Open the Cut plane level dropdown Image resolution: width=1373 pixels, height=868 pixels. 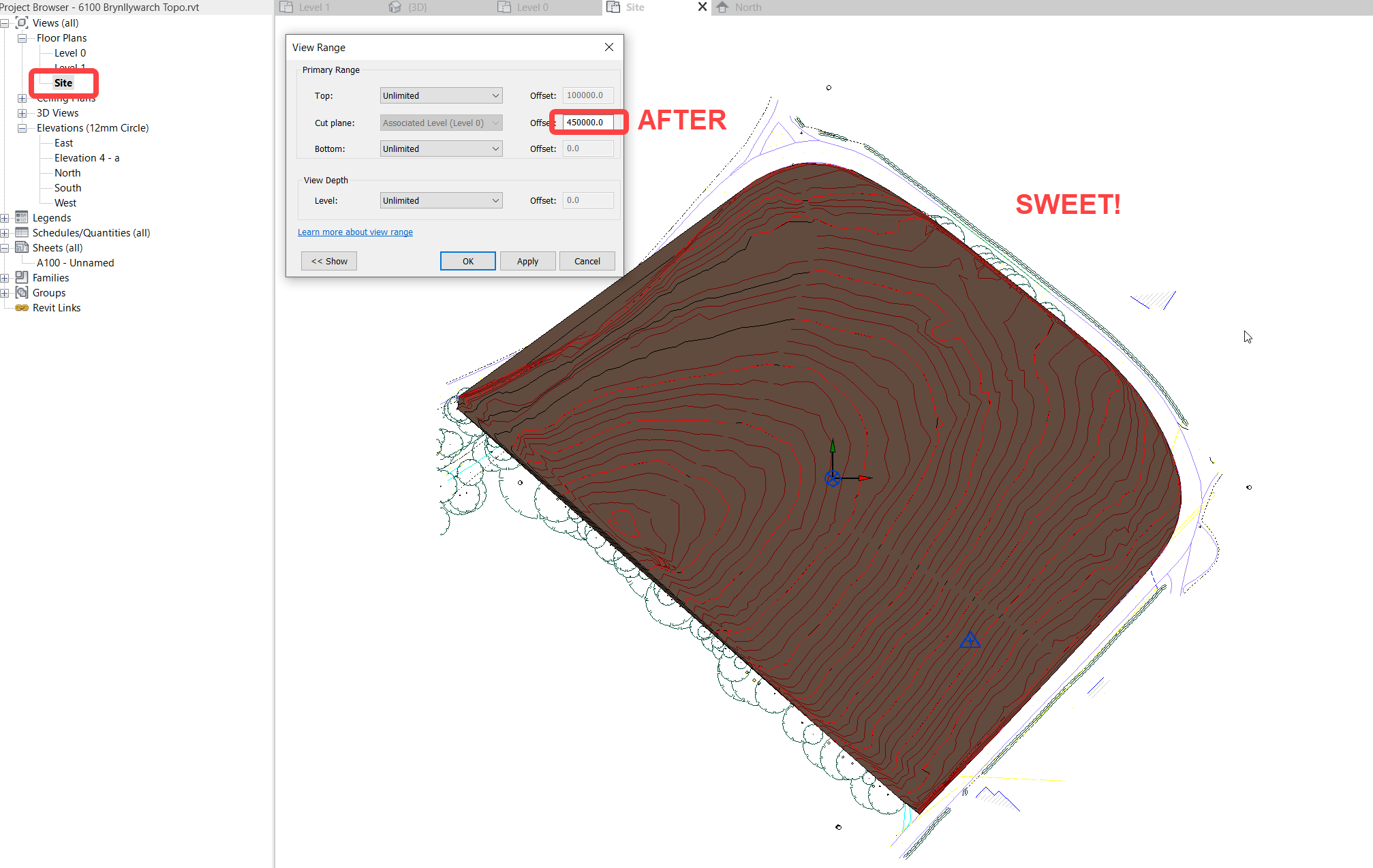[x=441, y=123]
